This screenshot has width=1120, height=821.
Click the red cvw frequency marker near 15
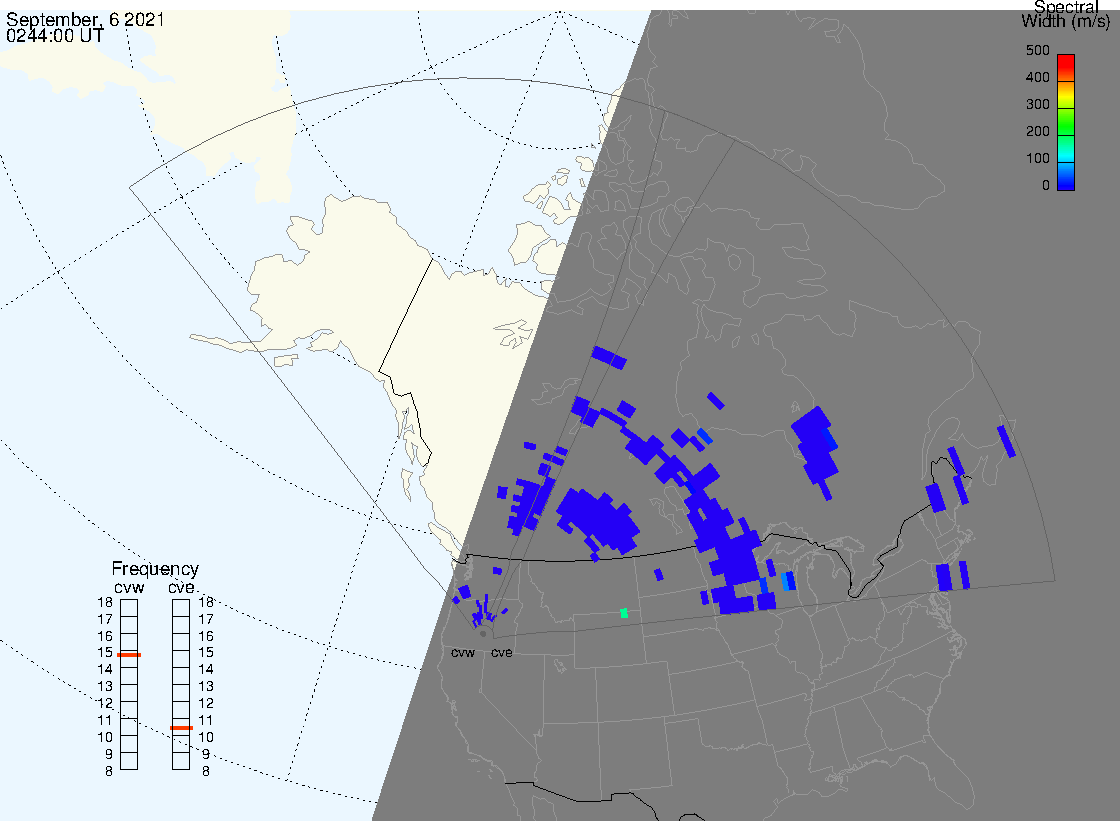(x=129, y=655)
